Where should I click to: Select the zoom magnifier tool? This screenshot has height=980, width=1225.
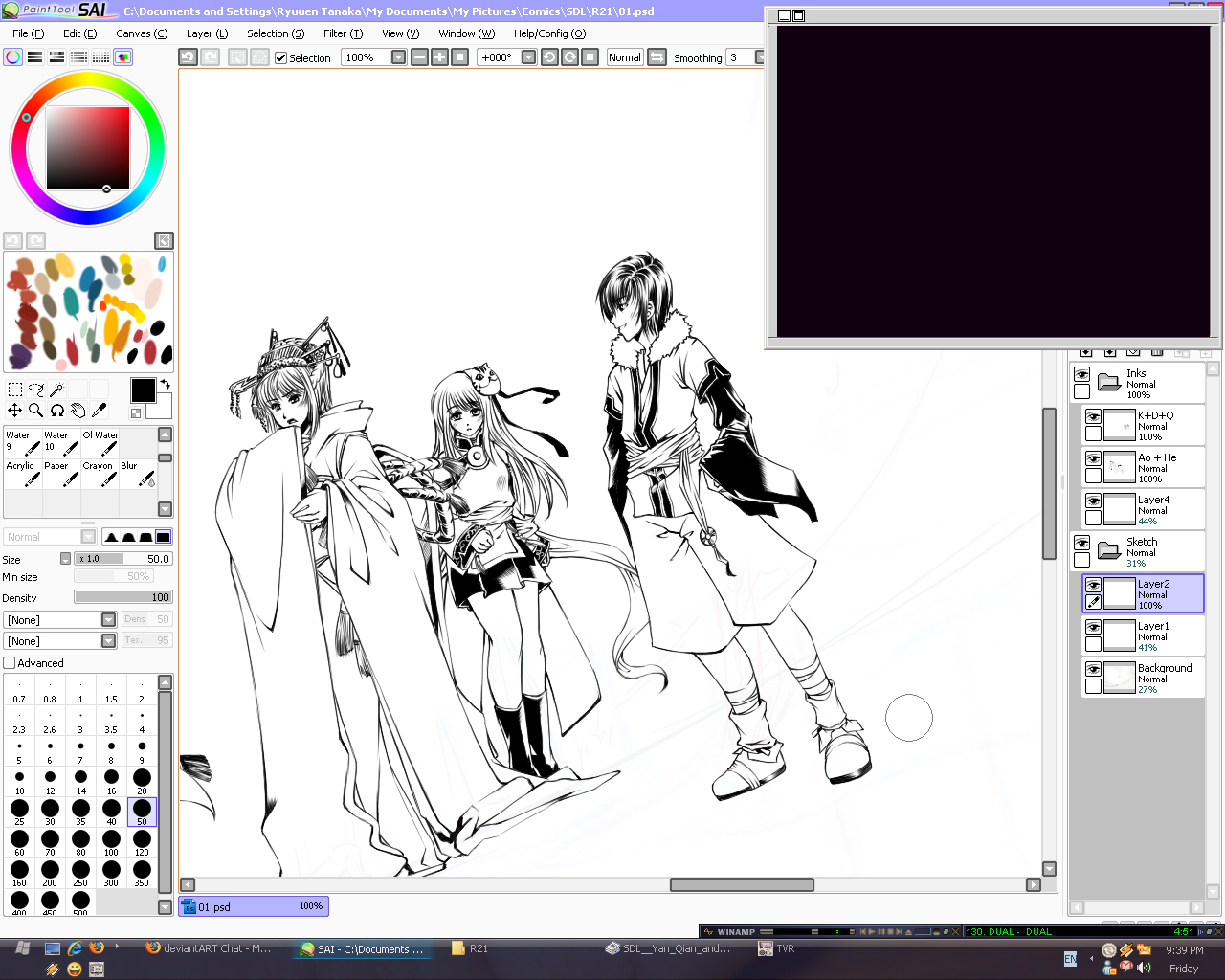36,411
